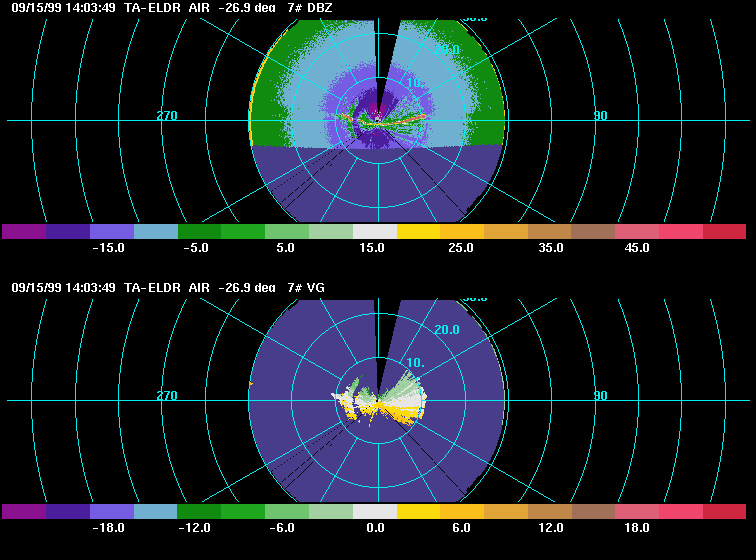The width and height of the screenshot is (756, 560).
Task: Click the VG panel header timestamp text
Action: point(63,287)
